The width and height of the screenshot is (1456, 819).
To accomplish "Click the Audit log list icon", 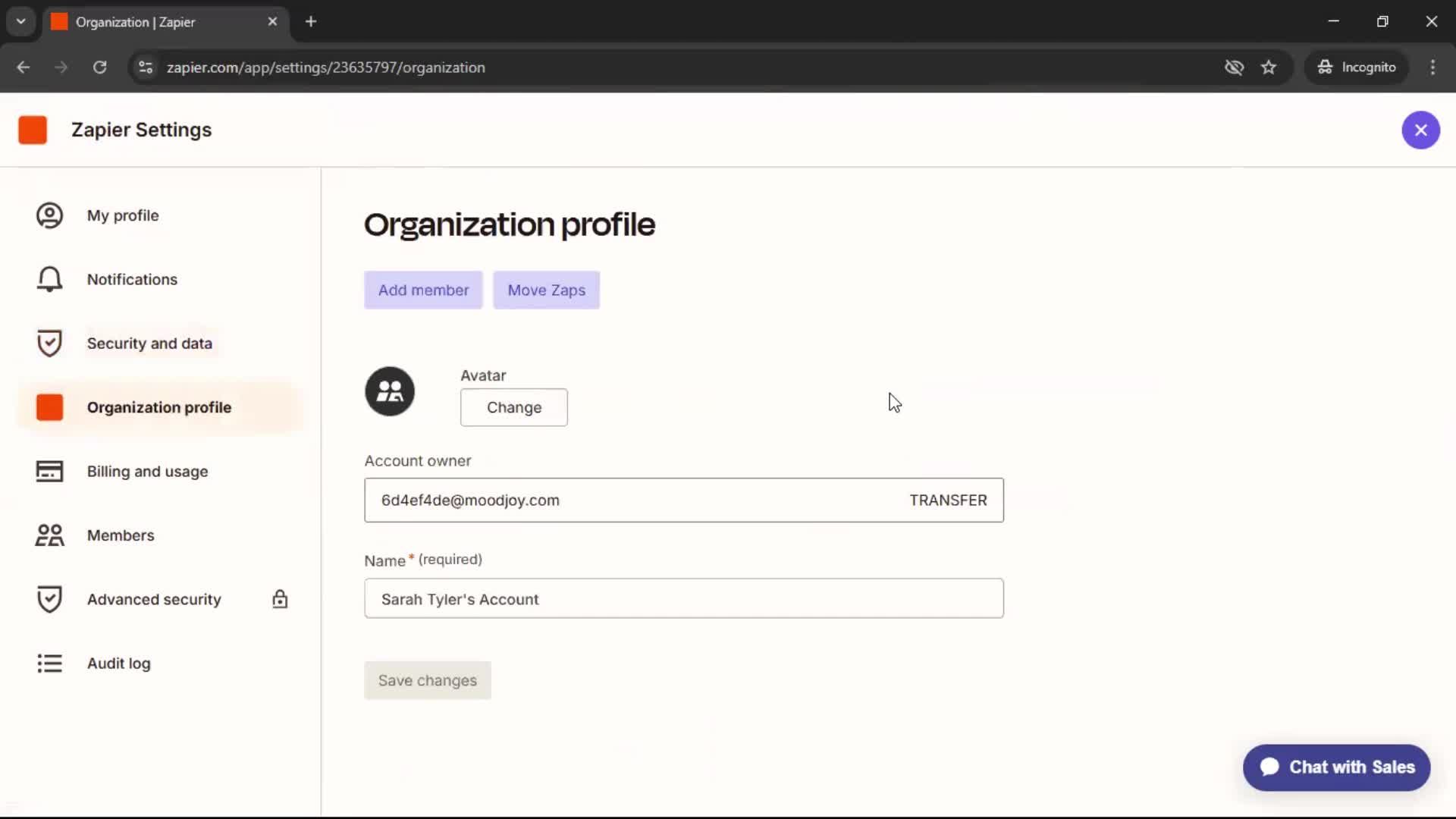I will click(49, 664).
